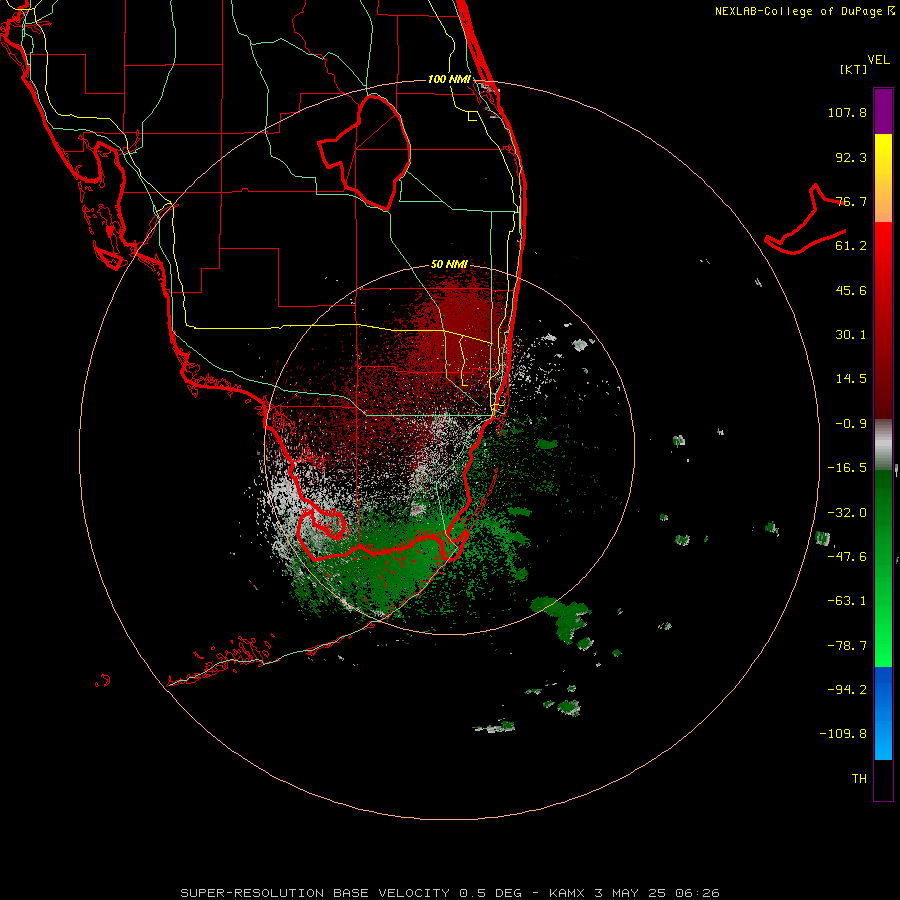
Task: Click the 100 NMI range ring label
Action: coord(449,79)
